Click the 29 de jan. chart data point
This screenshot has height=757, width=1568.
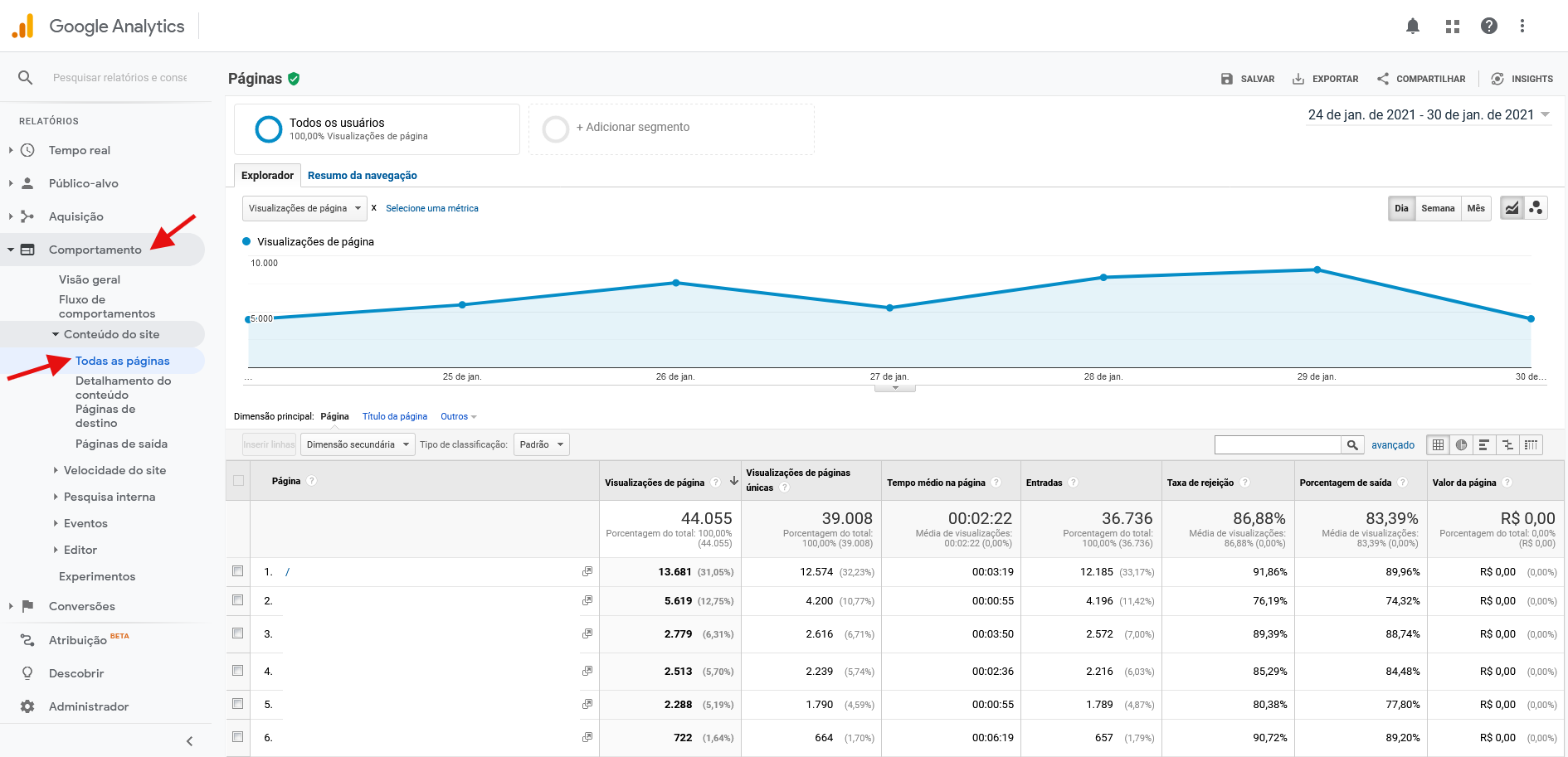[x=1317, y=269]
